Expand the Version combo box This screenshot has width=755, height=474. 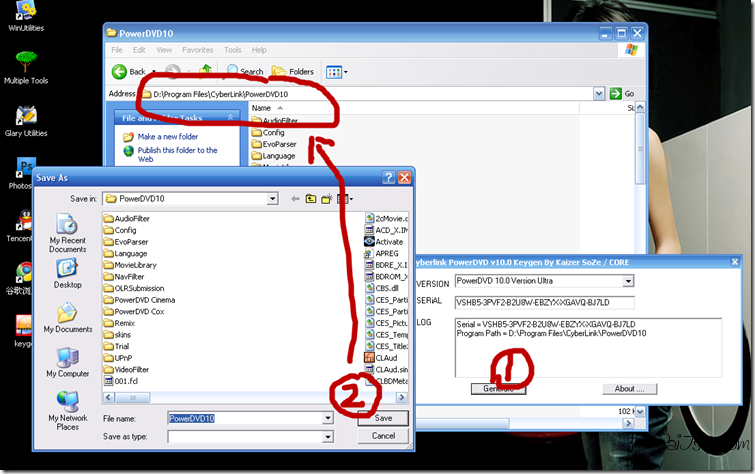pyautogui.click(x=627, y=281)
